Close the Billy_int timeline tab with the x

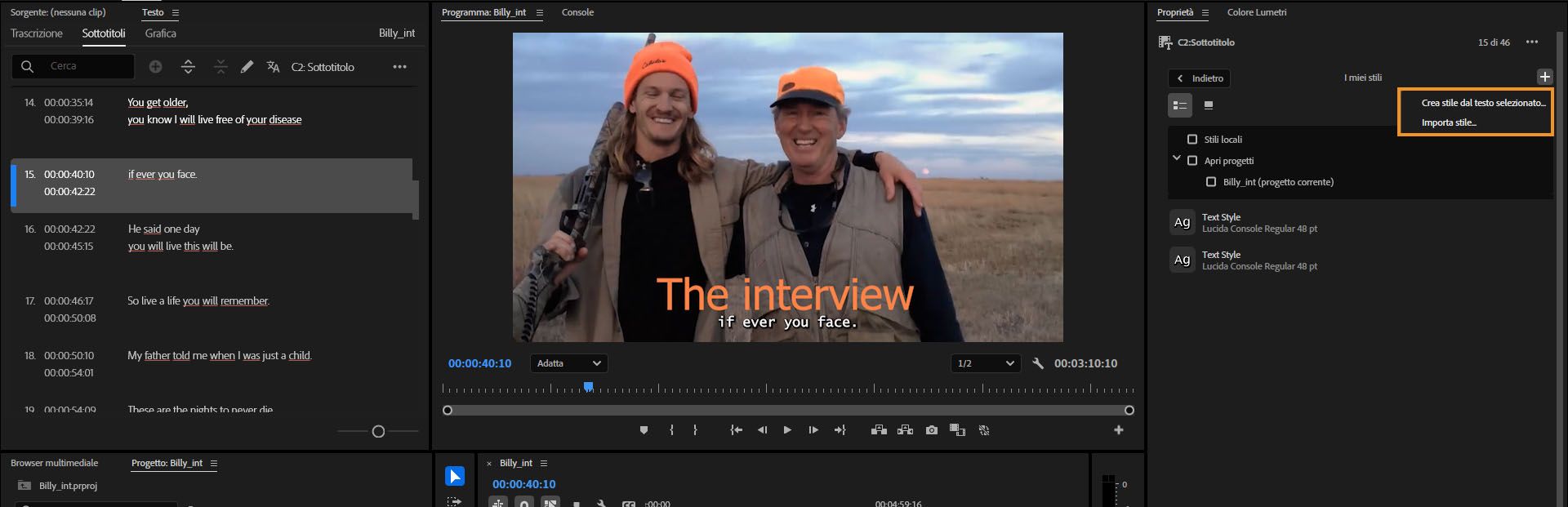click(489, 464)
